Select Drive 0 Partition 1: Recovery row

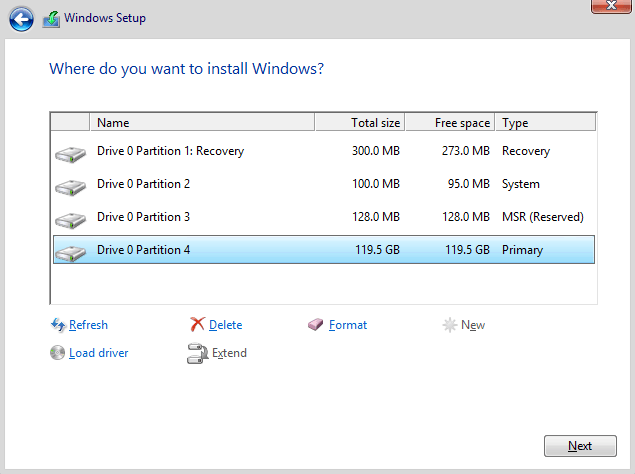click(170, 152)
